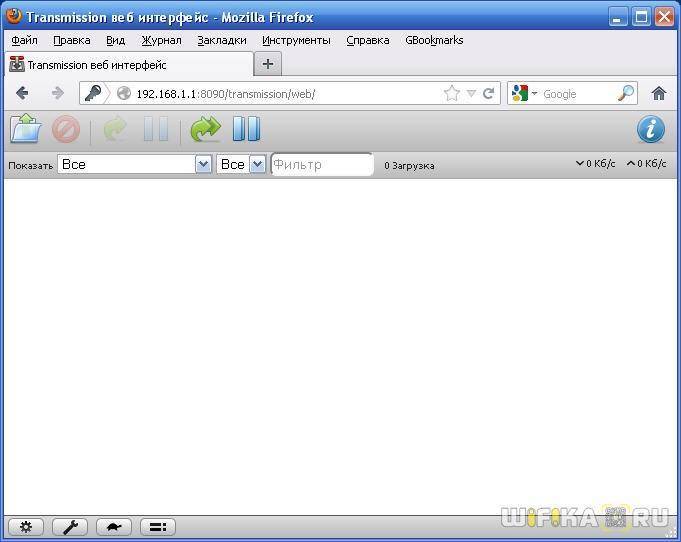The image size is (681, 542).
Task: Toggle compact view button
Action: (x=158, y=527)
